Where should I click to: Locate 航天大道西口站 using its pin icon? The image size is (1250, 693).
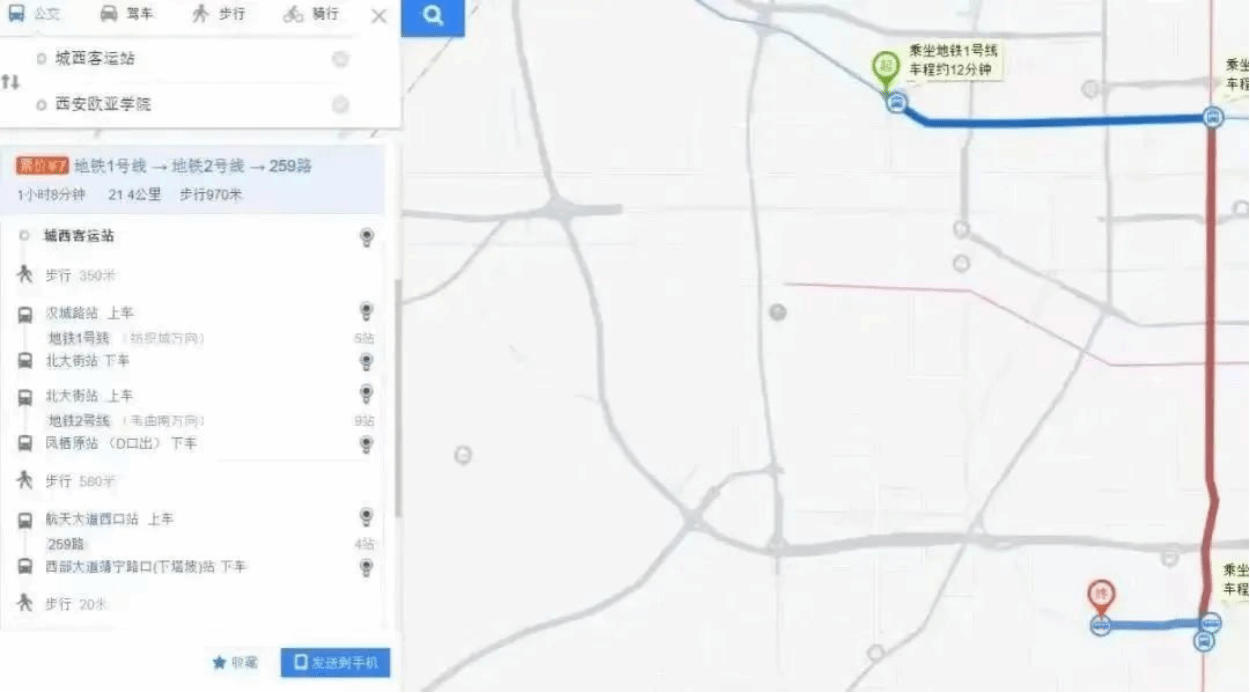[367, 518]
